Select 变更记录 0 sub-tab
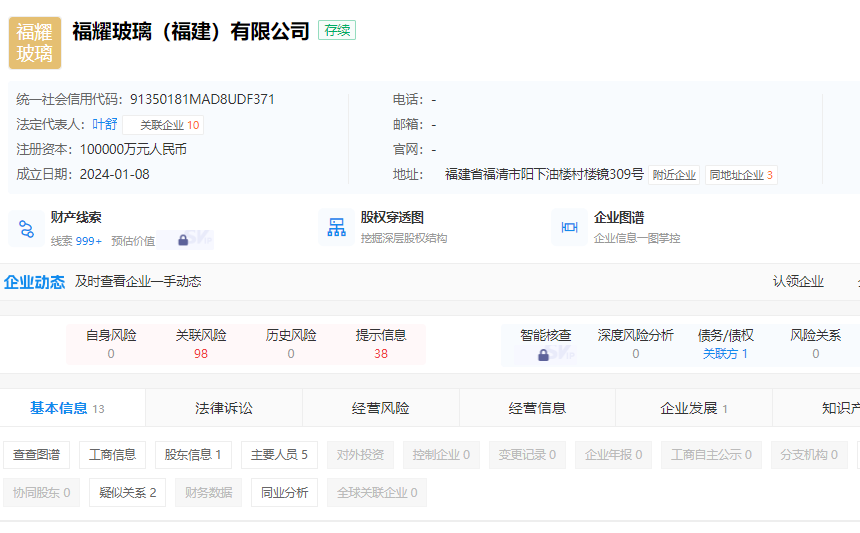860x533 pixels. [x=527, y=455]
